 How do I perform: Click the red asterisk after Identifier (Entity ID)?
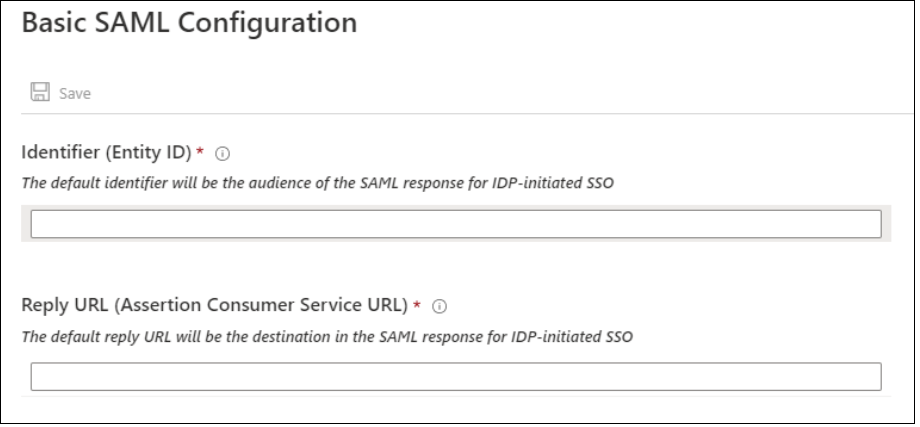[200, 151]
